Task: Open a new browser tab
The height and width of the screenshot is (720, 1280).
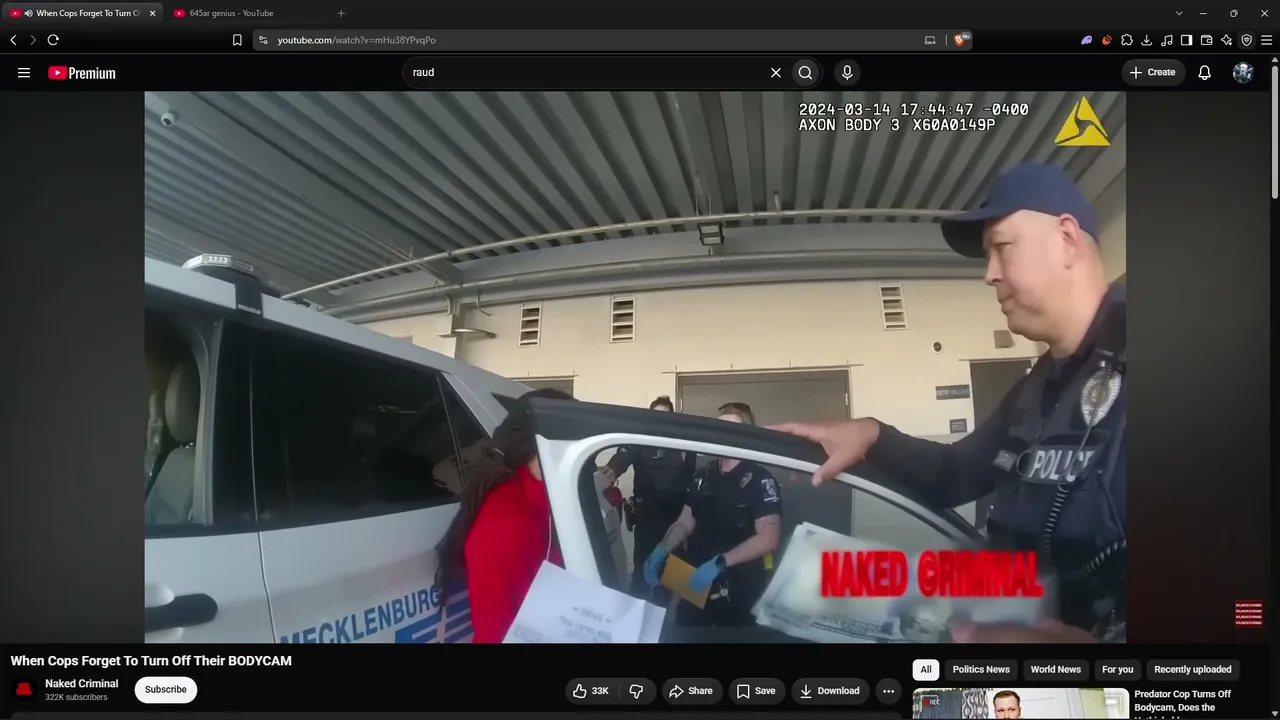Action: coord(341,13)
